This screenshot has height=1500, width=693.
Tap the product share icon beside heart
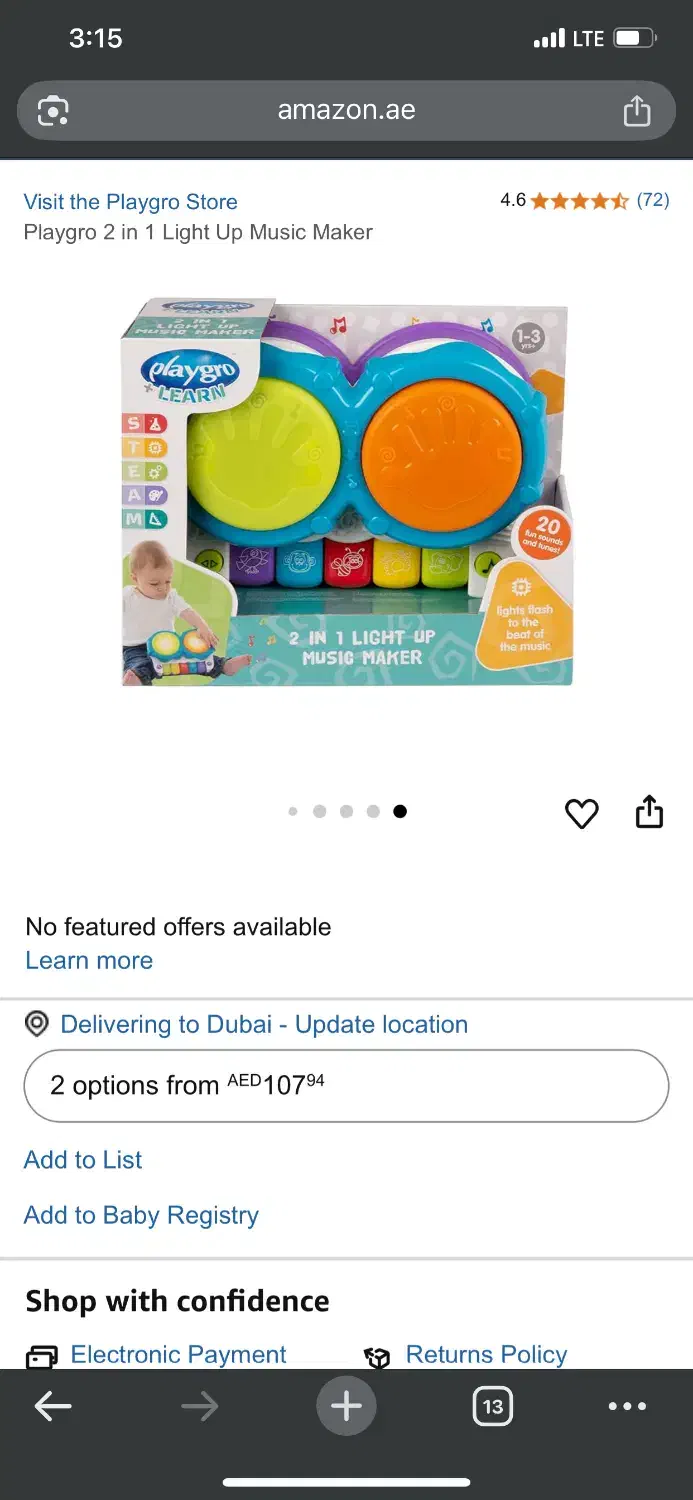[649, 812]
